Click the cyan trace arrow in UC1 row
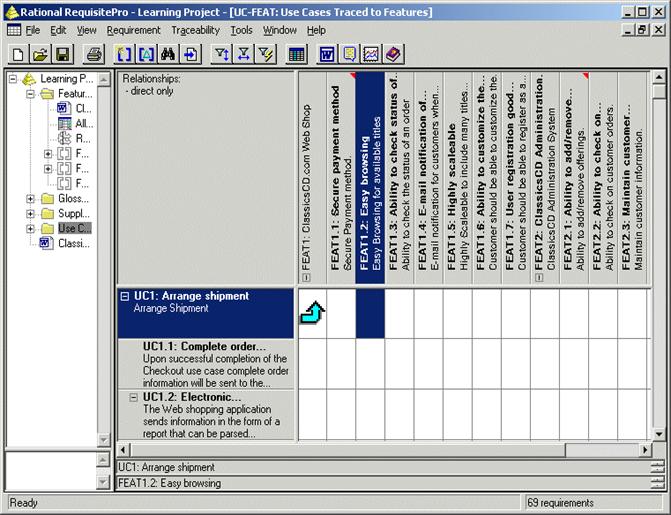 [x=312, y=313]
